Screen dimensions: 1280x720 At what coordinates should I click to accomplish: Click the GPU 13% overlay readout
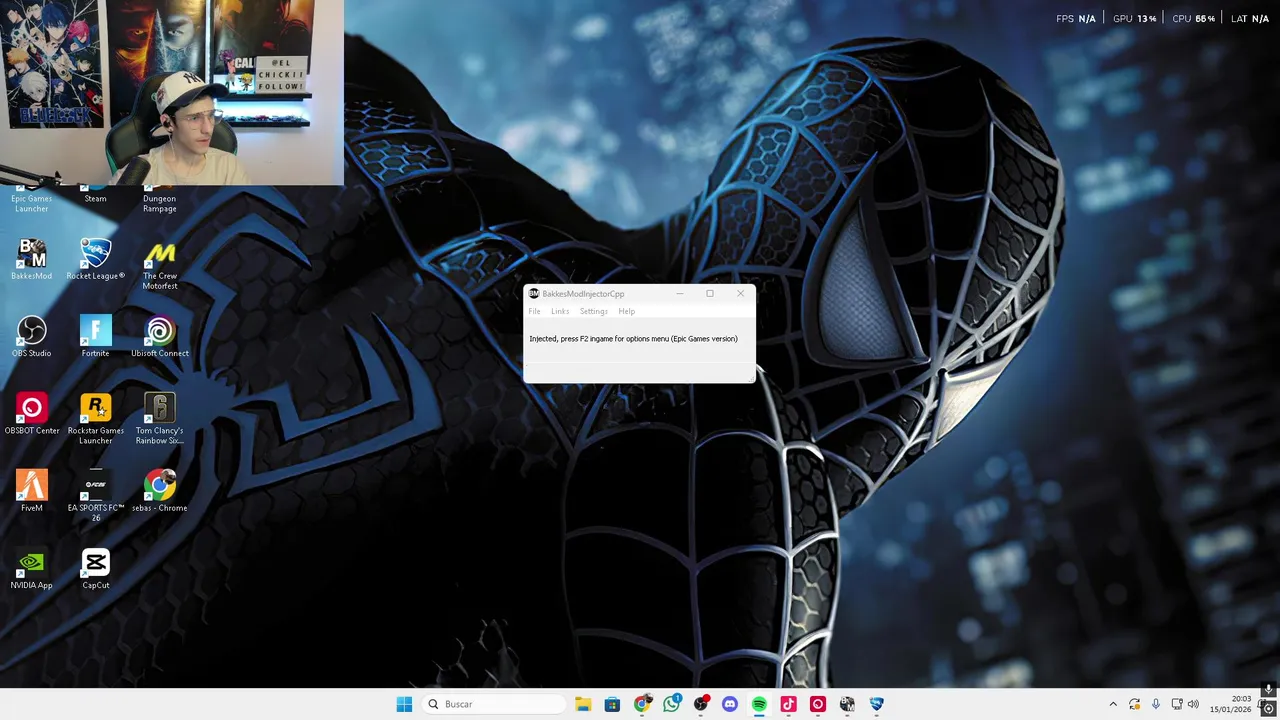click(x=1135, y=19)
